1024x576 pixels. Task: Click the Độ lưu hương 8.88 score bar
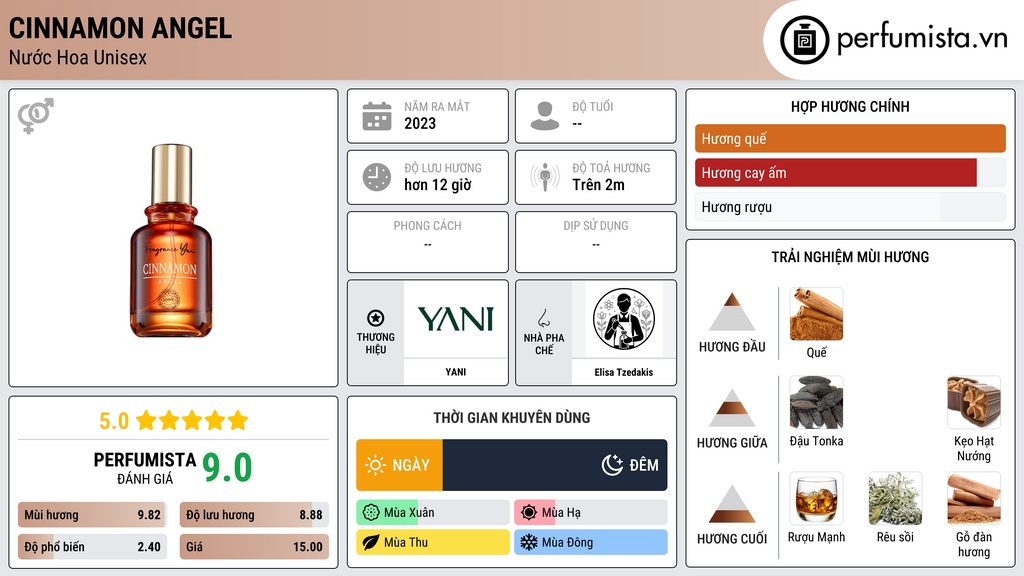tap(254, 515)
